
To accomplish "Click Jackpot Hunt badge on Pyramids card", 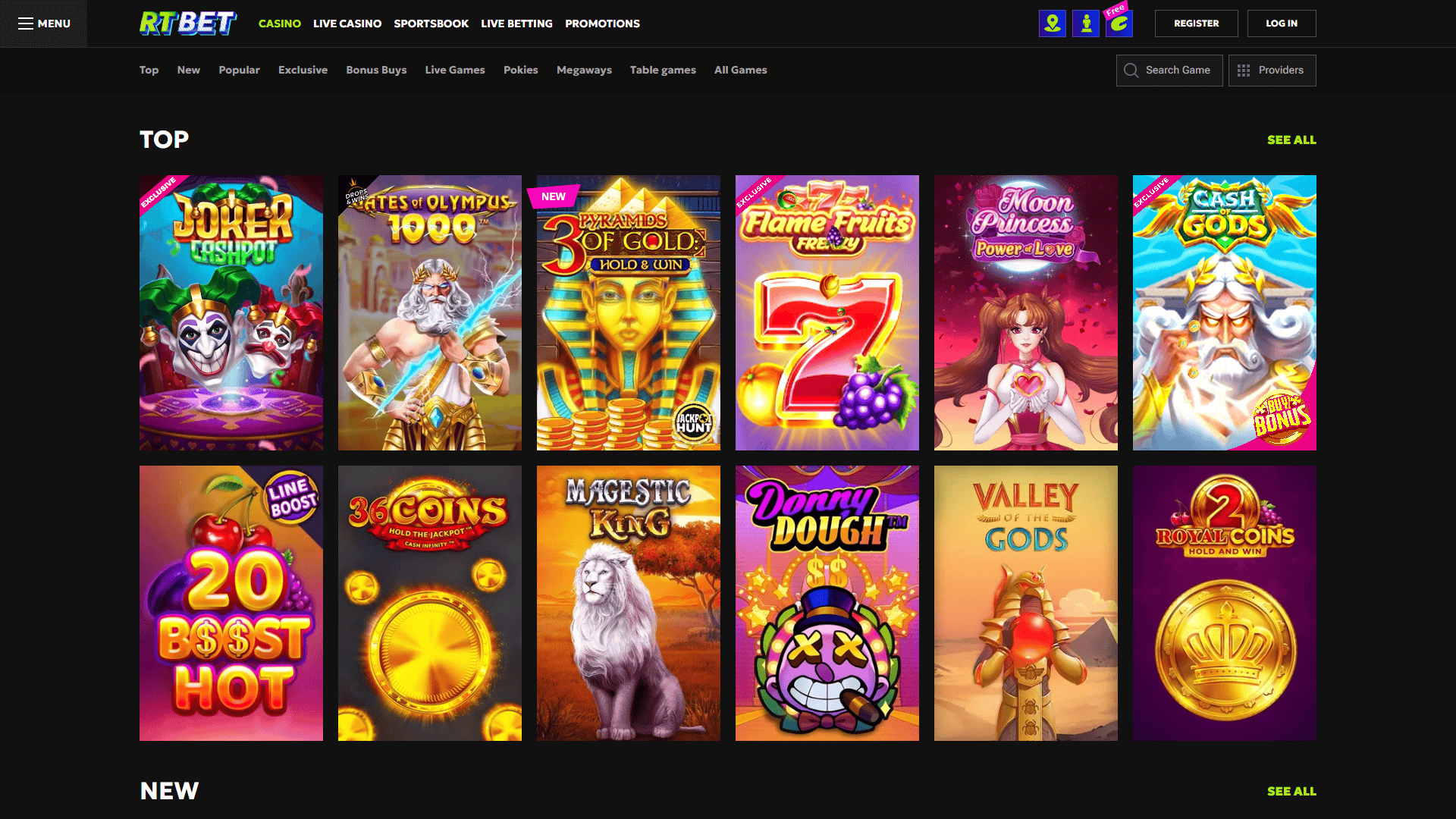I will tap(693, 422).
